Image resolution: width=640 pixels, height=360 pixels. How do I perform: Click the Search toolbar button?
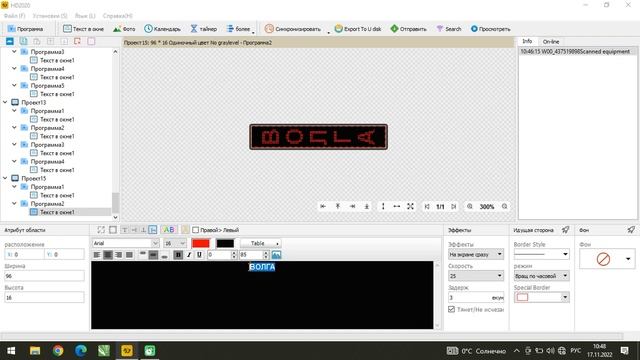(449, 29)
